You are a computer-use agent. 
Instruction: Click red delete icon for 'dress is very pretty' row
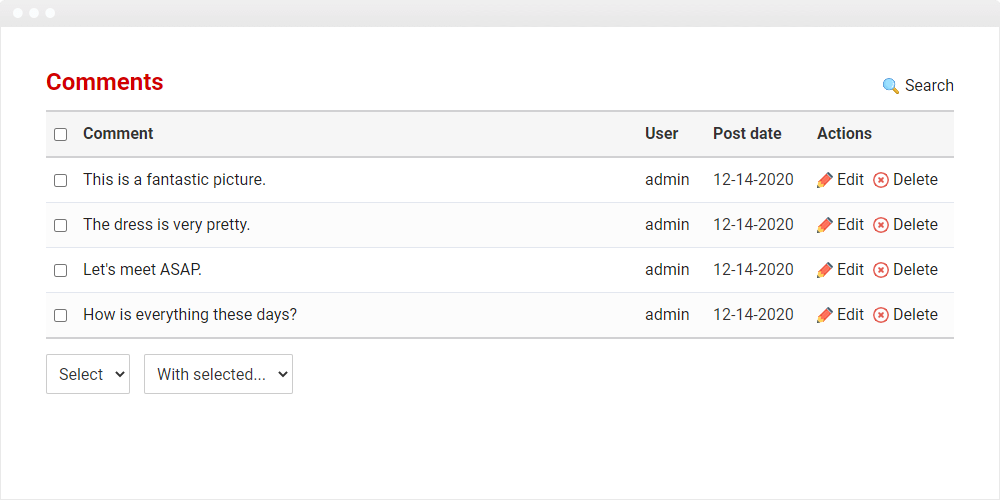[881, 225]
